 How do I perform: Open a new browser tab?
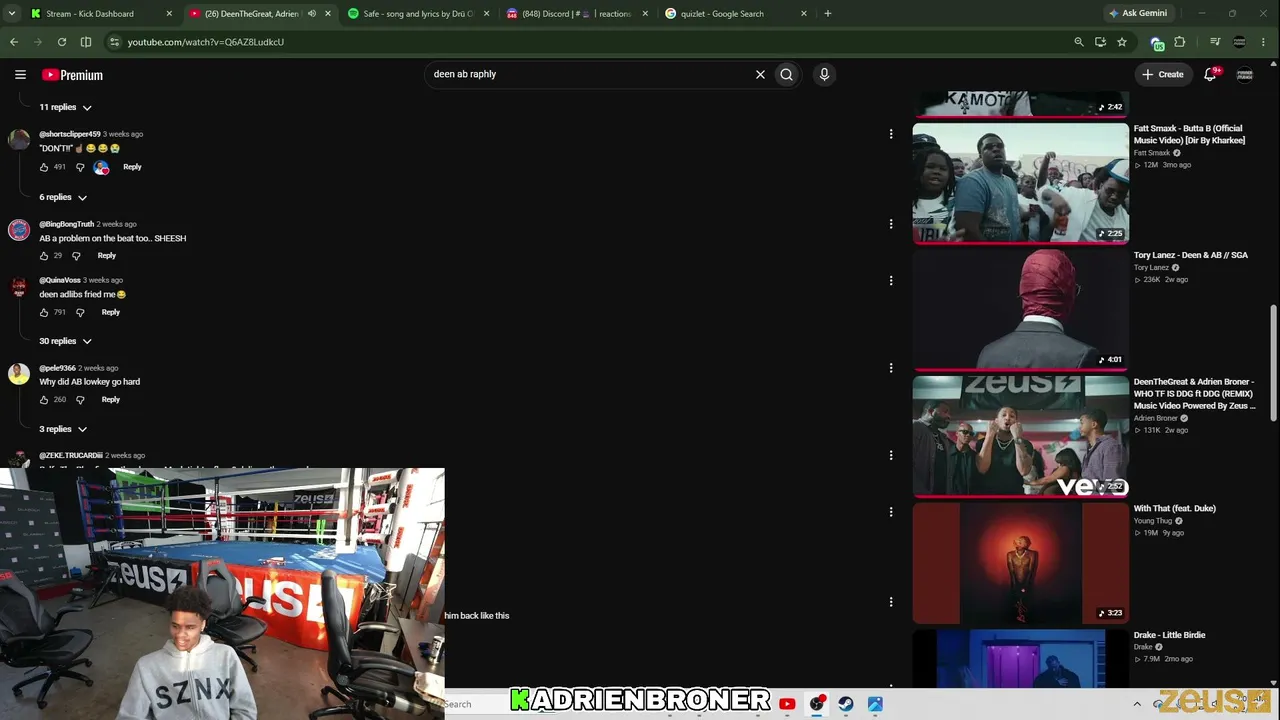click(x=828, y=14)
